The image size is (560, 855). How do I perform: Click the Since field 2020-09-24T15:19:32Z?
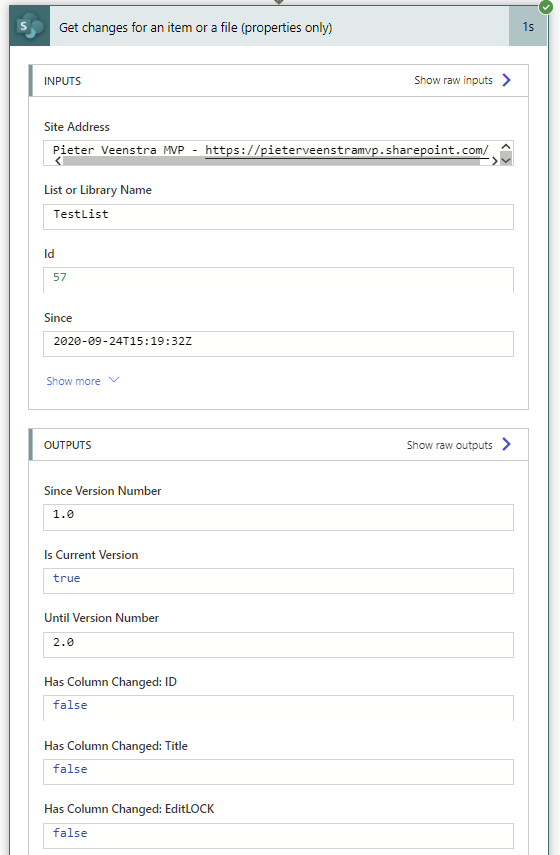(x=278, y=344)
